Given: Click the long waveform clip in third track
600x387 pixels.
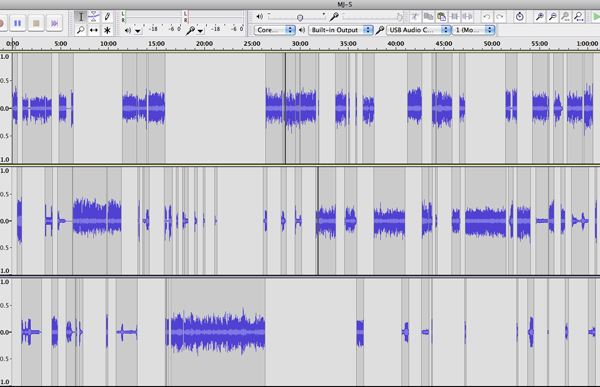Looking at the screenshot, I should pos(215,332).
